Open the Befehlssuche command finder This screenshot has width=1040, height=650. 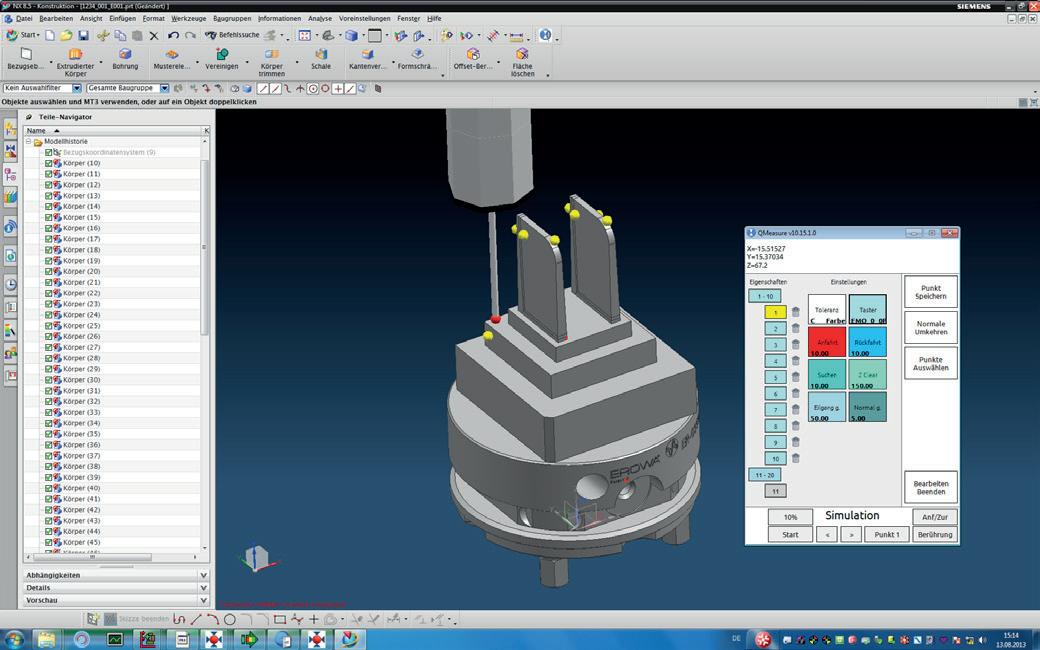(x=232, y=35)
